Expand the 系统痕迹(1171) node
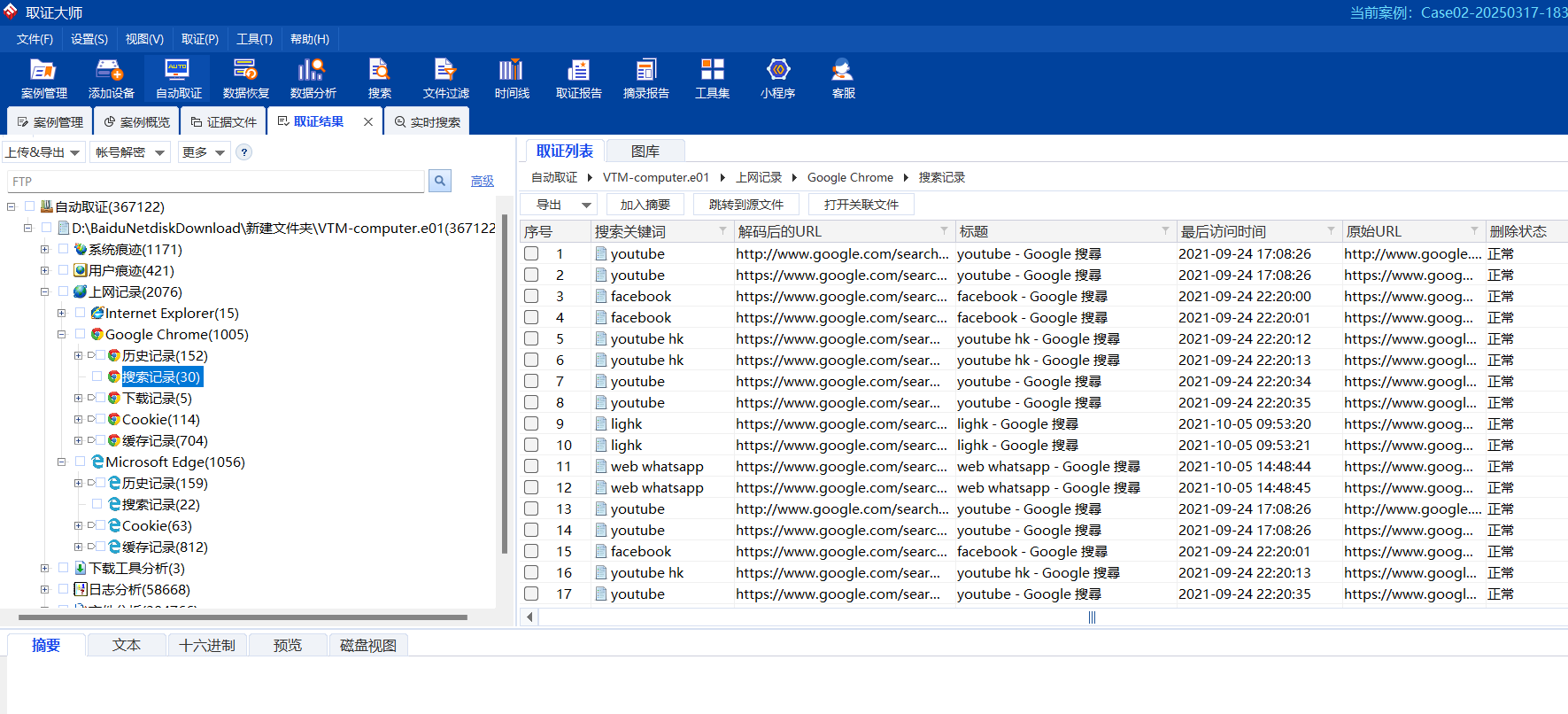The width and height of the screenshot is (1568, 714). (44, 250)
